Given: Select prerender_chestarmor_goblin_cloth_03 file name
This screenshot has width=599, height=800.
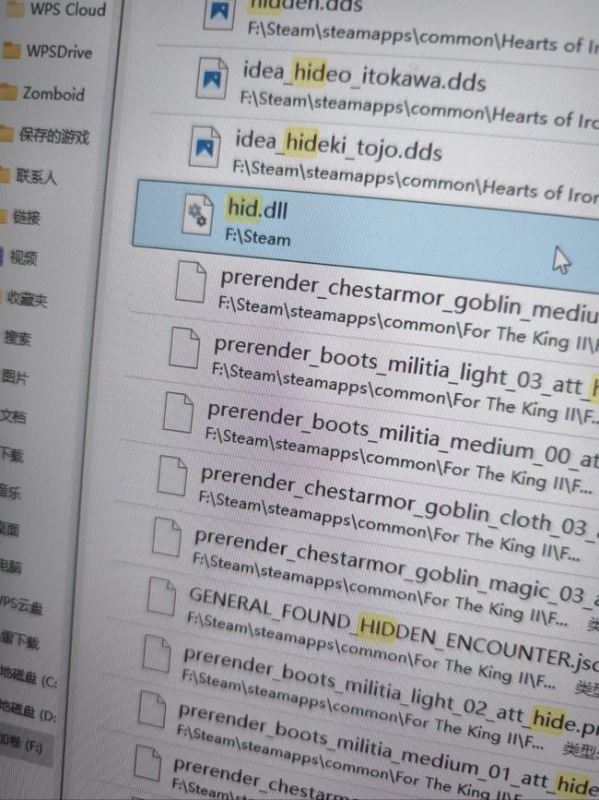Looking at the screenshot, I should coord(400,502).
